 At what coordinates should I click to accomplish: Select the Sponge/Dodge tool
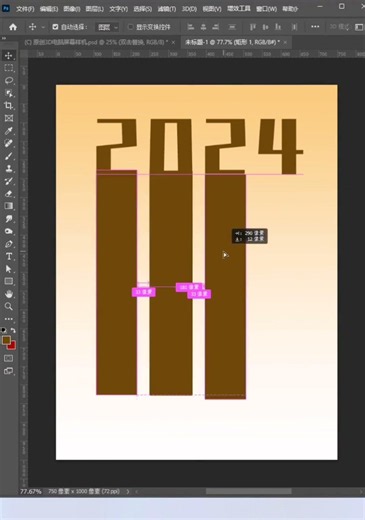click(x=9, y=231)
